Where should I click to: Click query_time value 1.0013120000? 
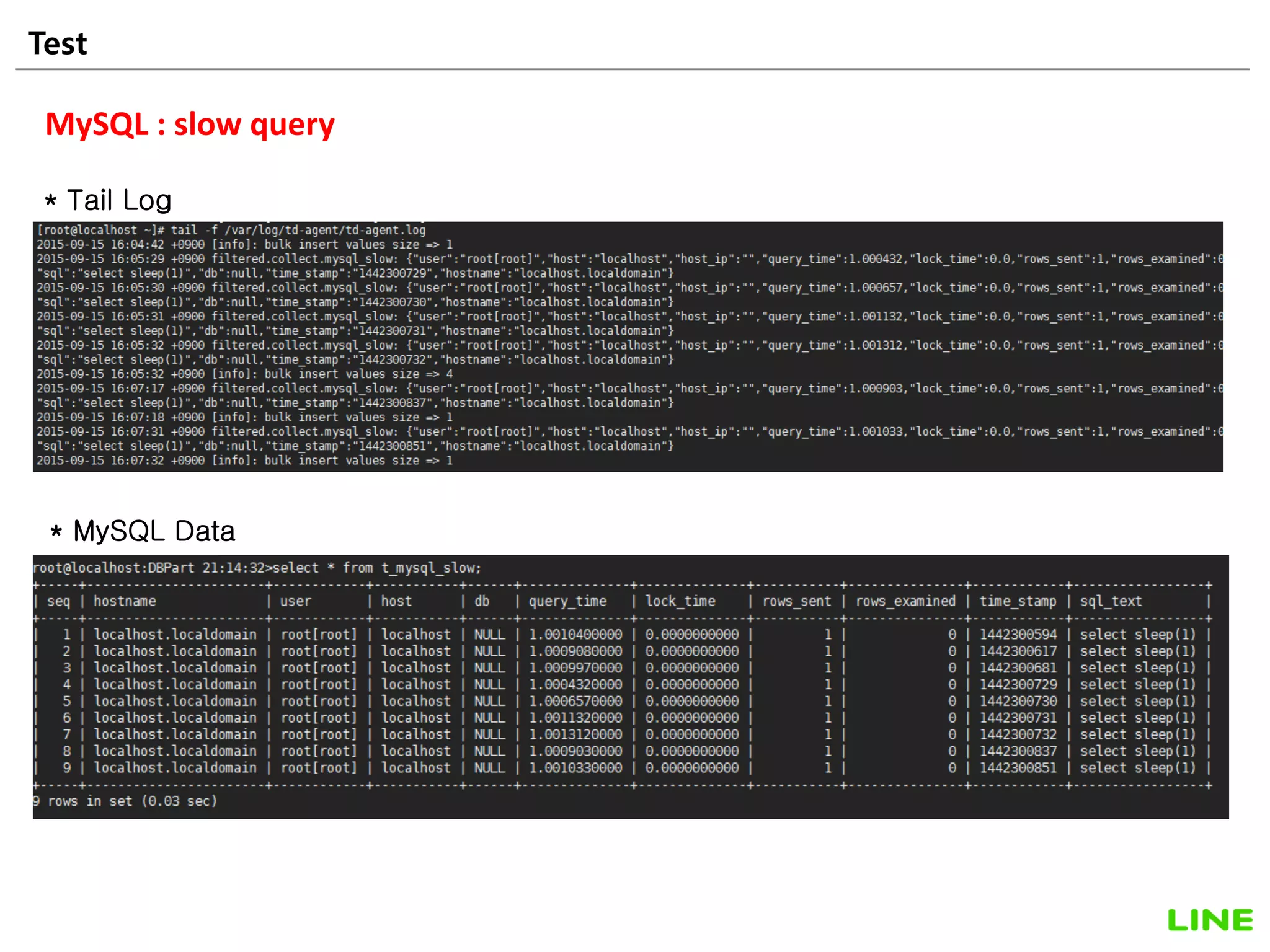575,734
